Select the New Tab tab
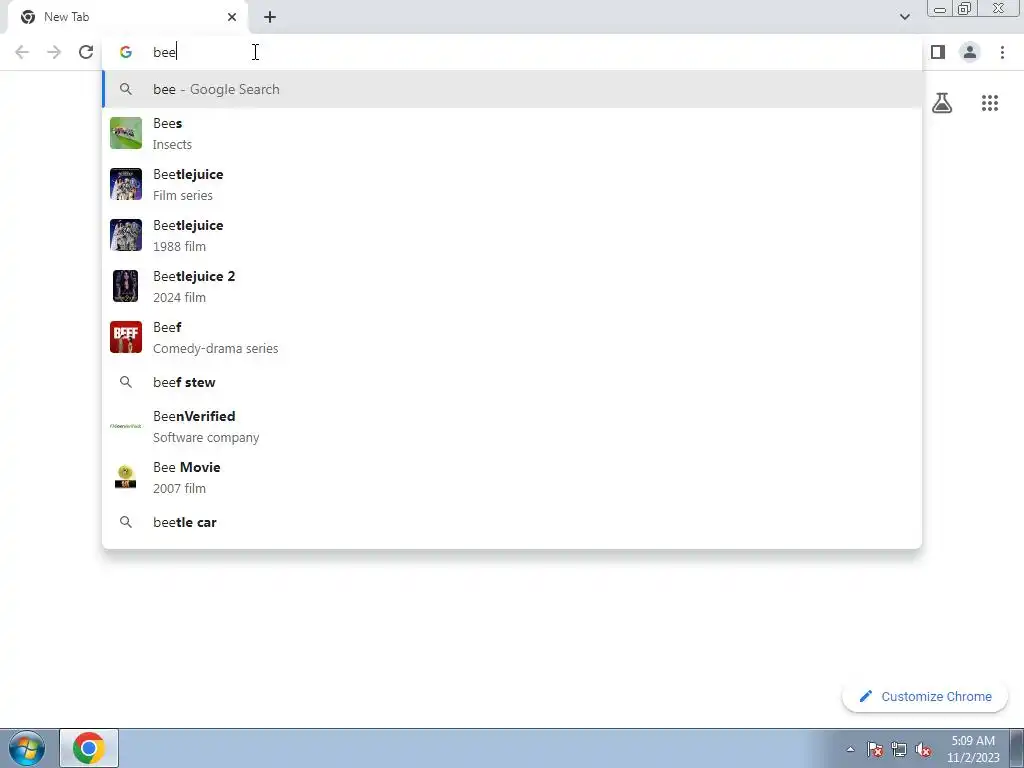Image resolution: width=1024 pixels, height=768 pixels. (127, 17)
